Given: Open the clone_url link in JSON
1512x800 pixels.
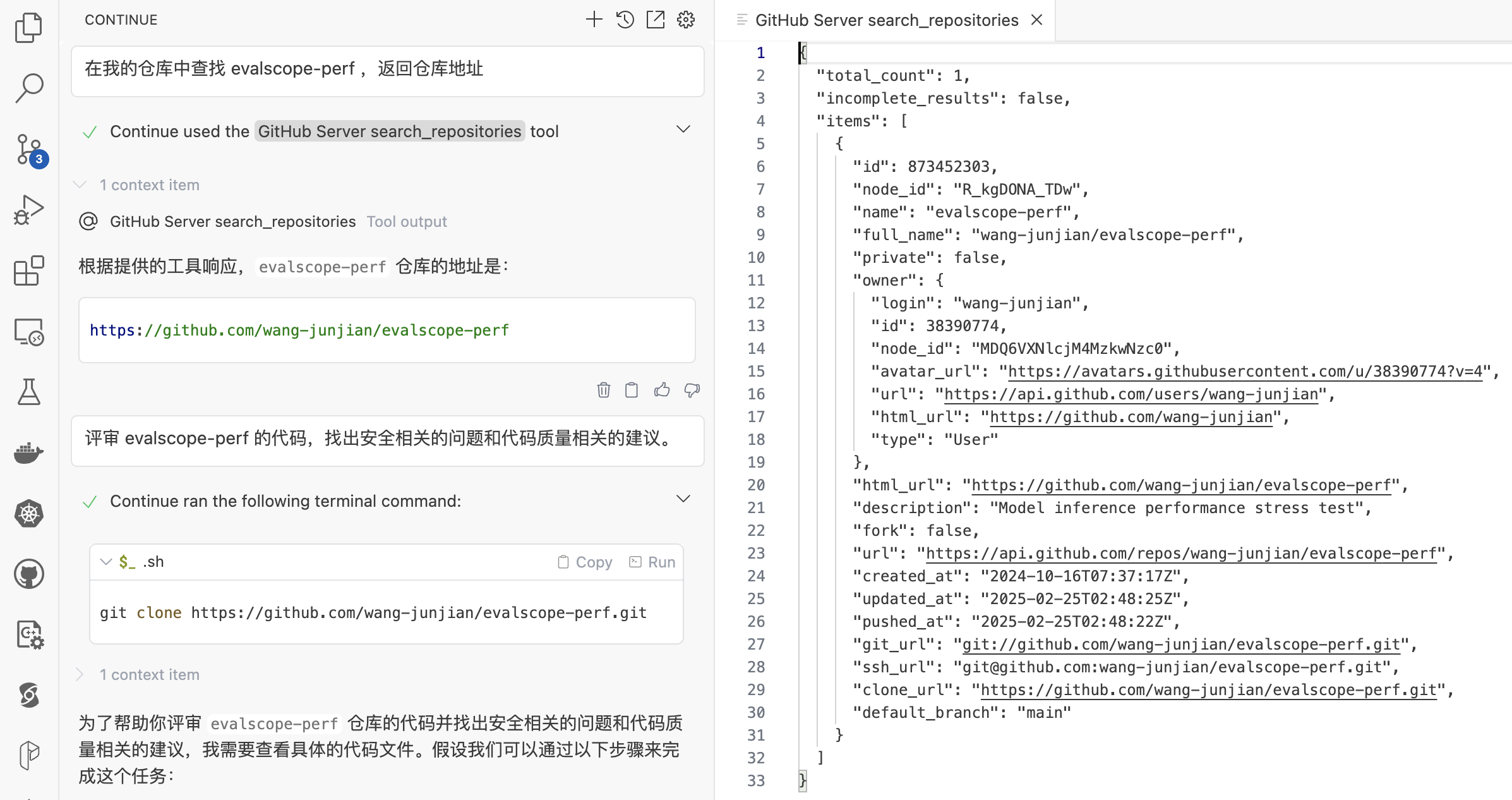Looking at the screenshot, I should (1208, 690).
